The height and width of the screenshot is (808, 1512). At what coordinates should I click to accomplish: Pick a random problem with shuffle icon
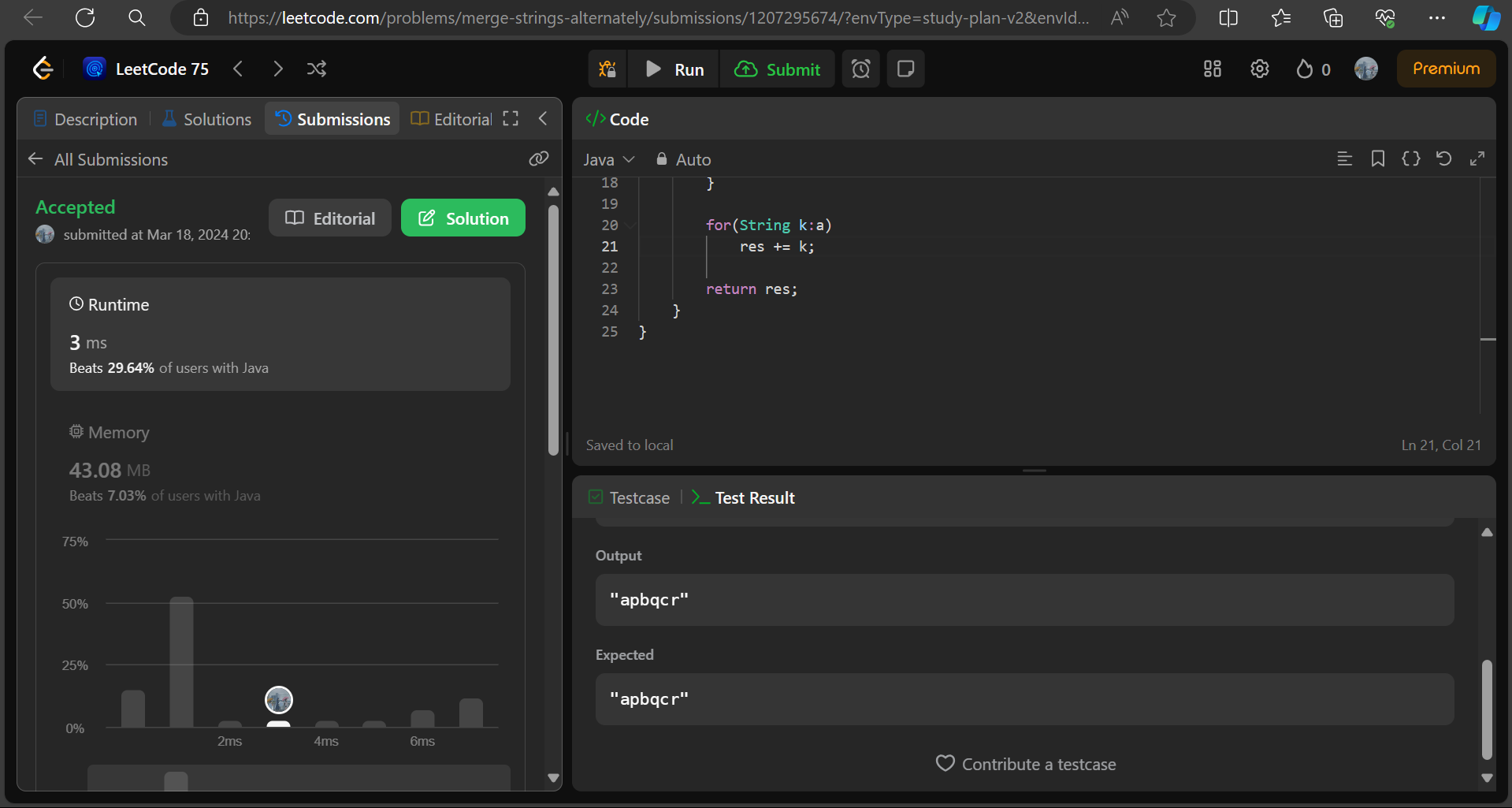coord(317,69)
